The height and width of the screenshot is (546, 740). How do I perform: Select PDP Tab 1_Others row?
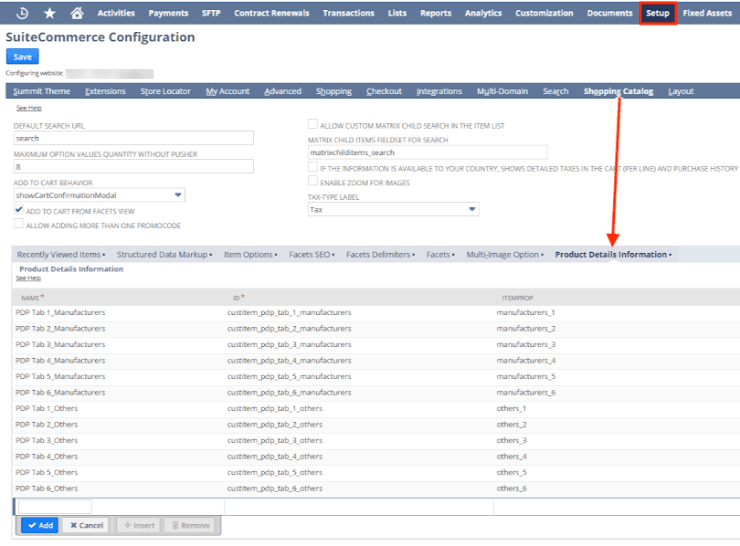tap(376, 409)
